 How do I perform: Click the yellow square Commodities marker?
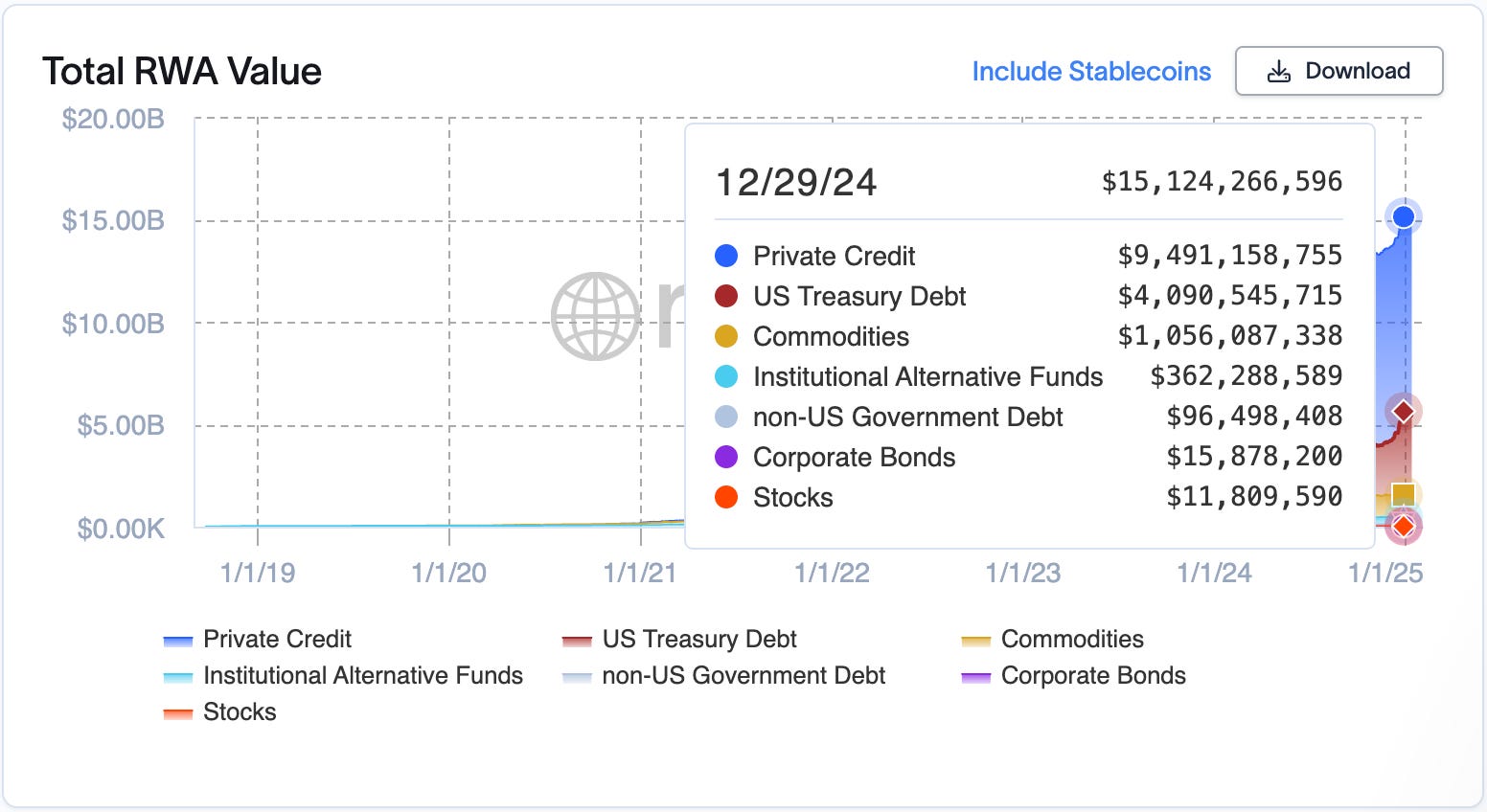click(x=1404, y=494)
